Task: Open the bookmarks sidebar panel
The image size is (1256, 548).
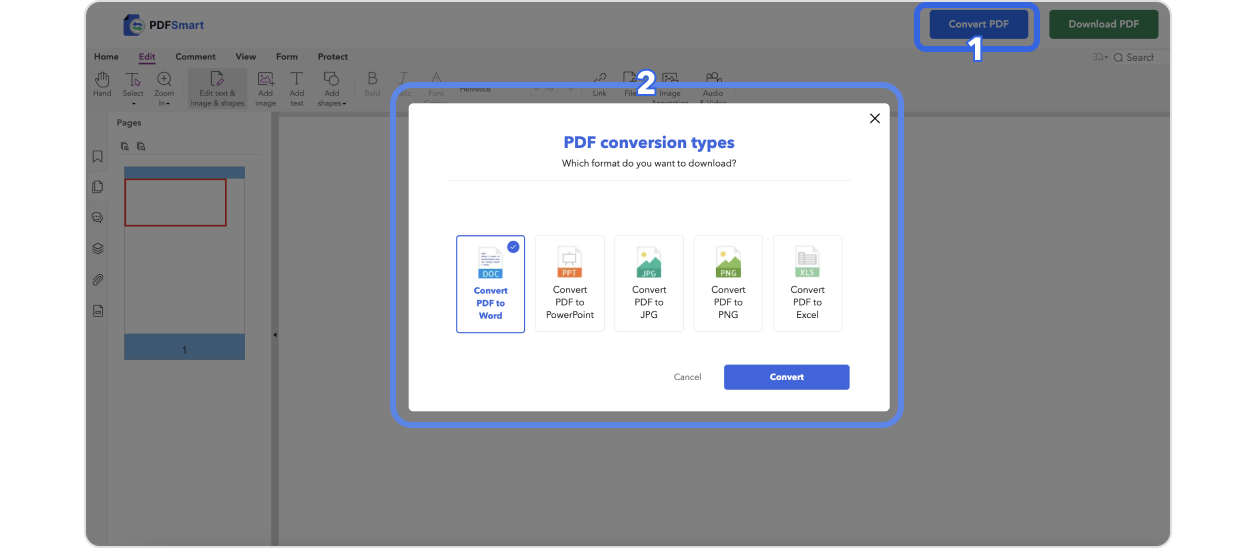Action: click(98, 156)
